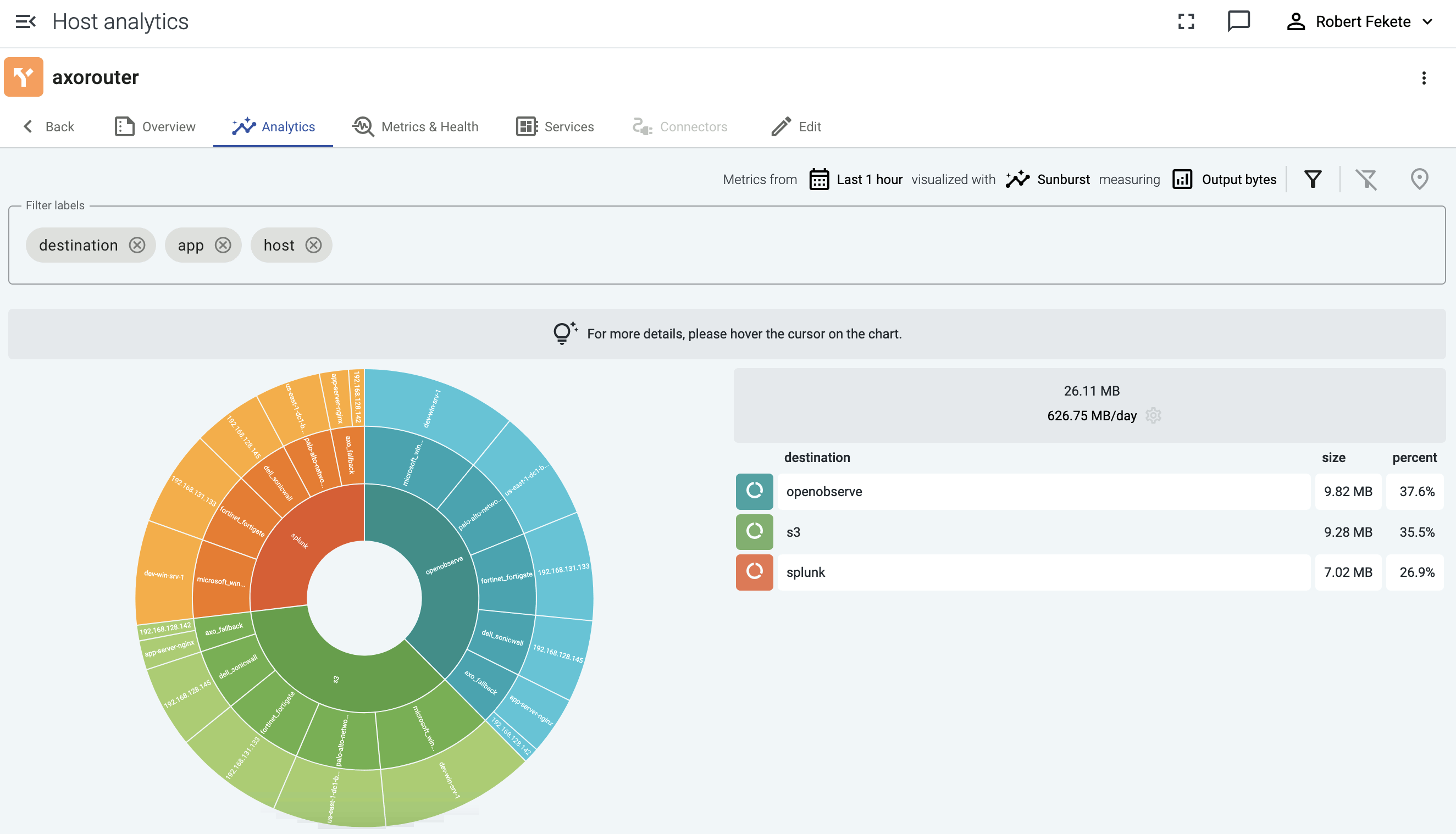The height and width of the screenshot is (834, 1456).
Task: Click the size column header
Action: click(x=1333, y=458)
